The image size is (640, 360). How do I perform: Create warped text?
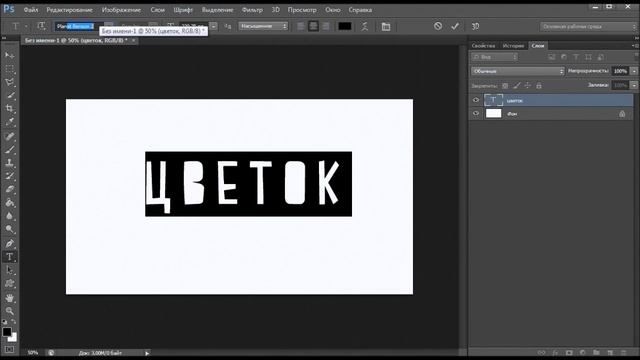pyautogui.click(x=364, y=26)
